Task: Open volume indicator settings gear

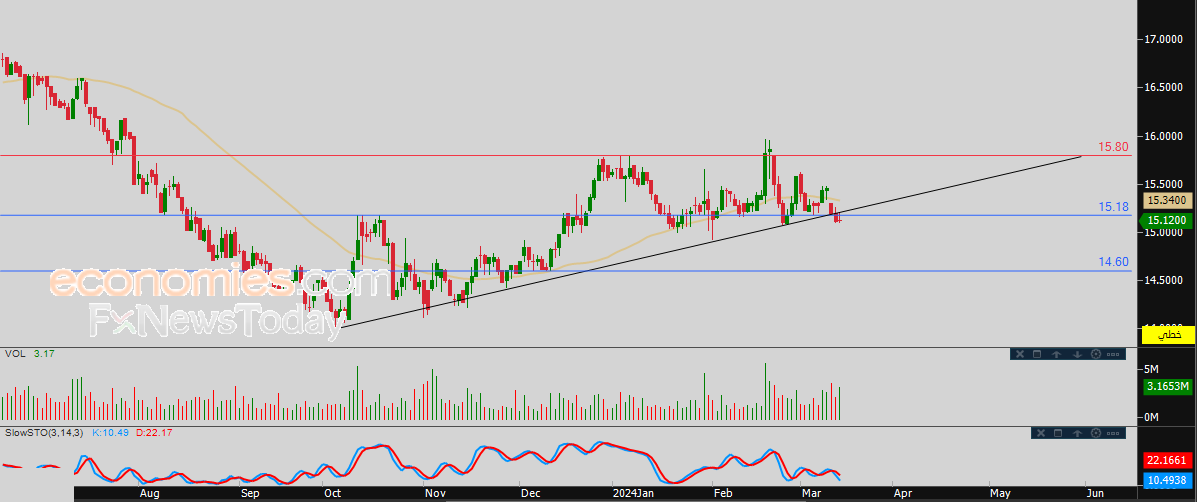Action: 1096,354
